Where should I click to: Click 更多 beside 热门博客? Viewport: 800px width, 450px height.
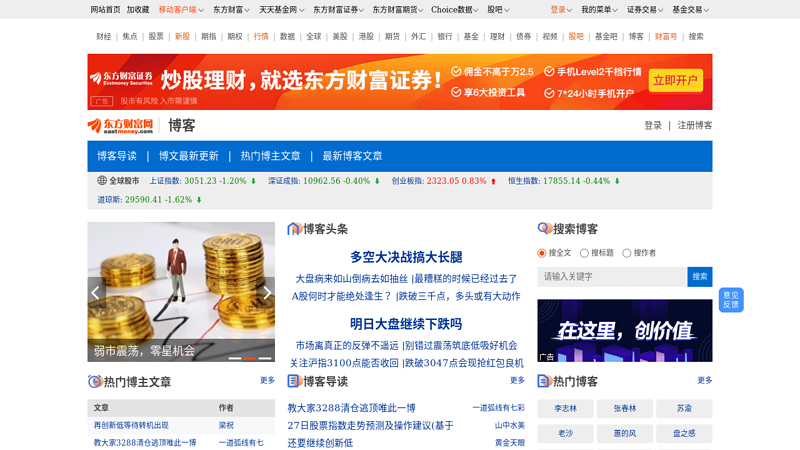coord(705,380)
